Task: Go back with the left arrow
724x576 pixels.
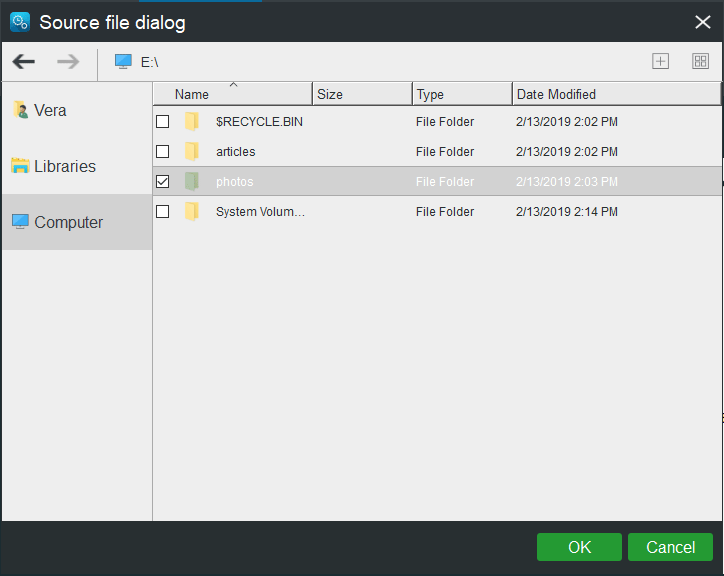Action: click(24, 61)
